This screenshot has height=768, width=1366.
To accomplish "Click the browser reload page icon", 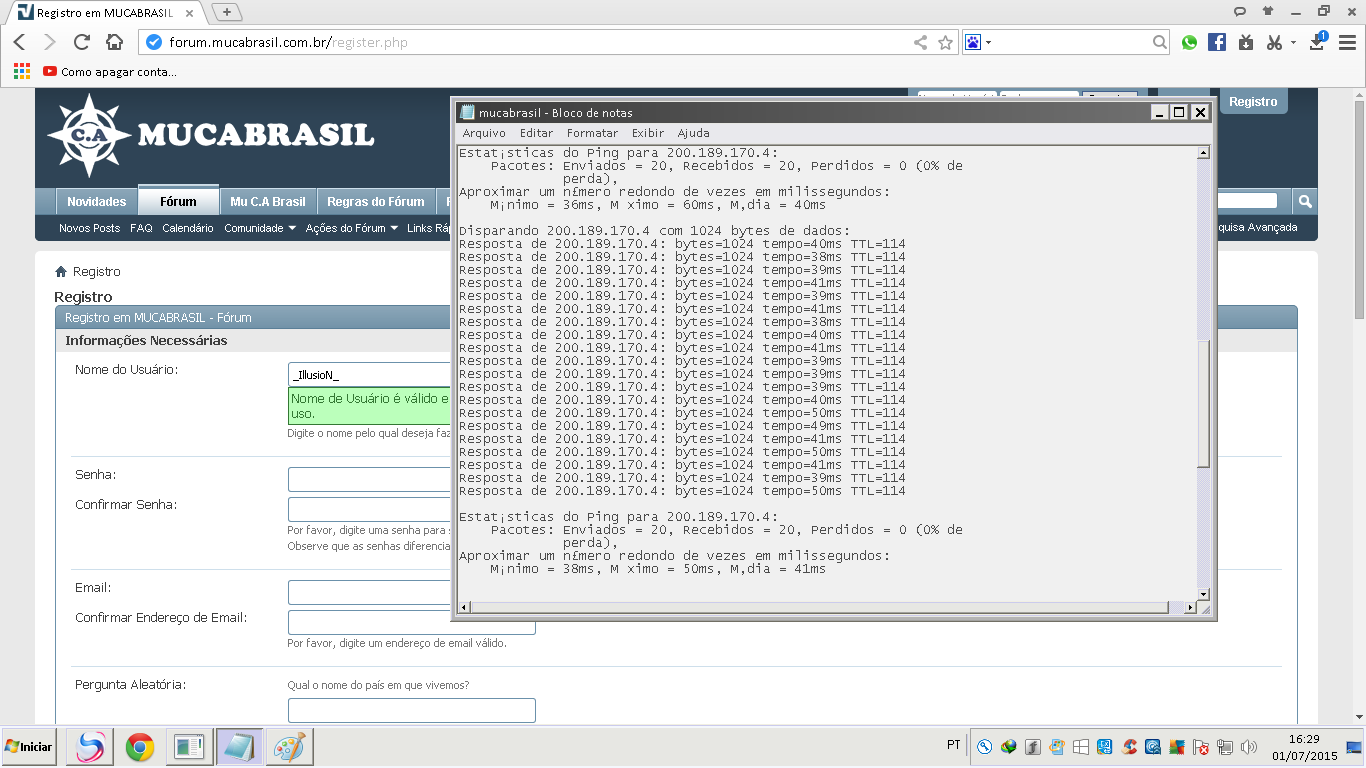I will 82,42.
